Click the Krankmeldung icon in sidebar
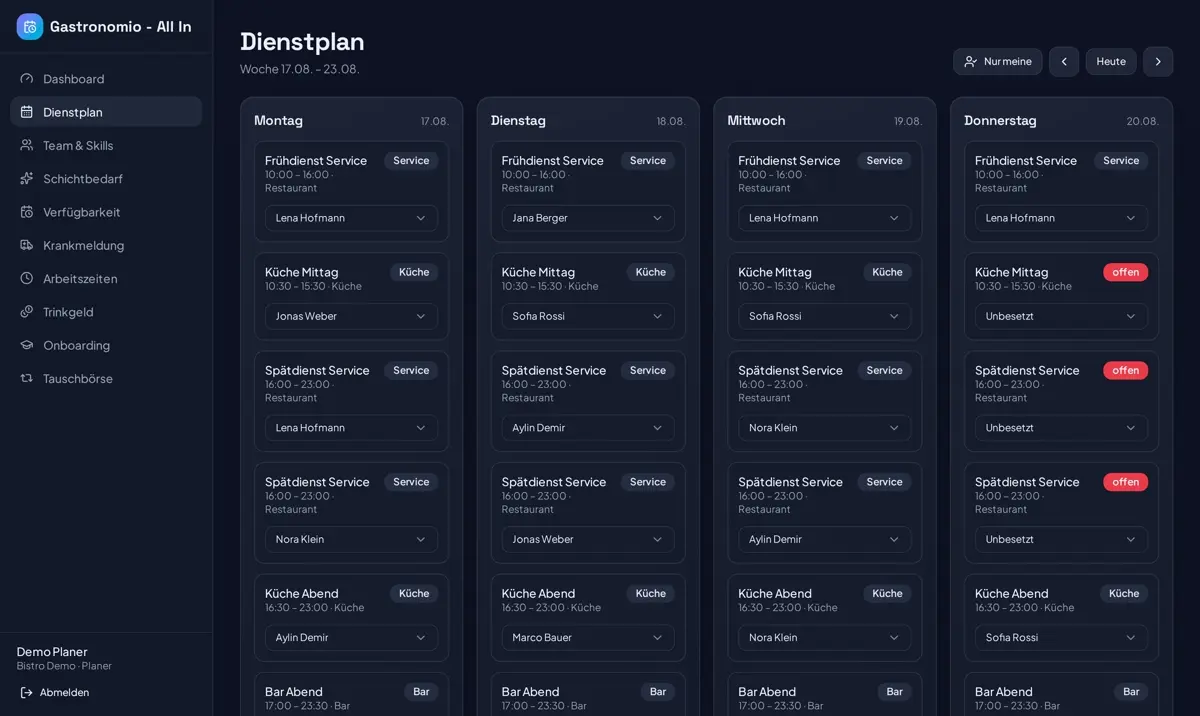 point(27,245)
